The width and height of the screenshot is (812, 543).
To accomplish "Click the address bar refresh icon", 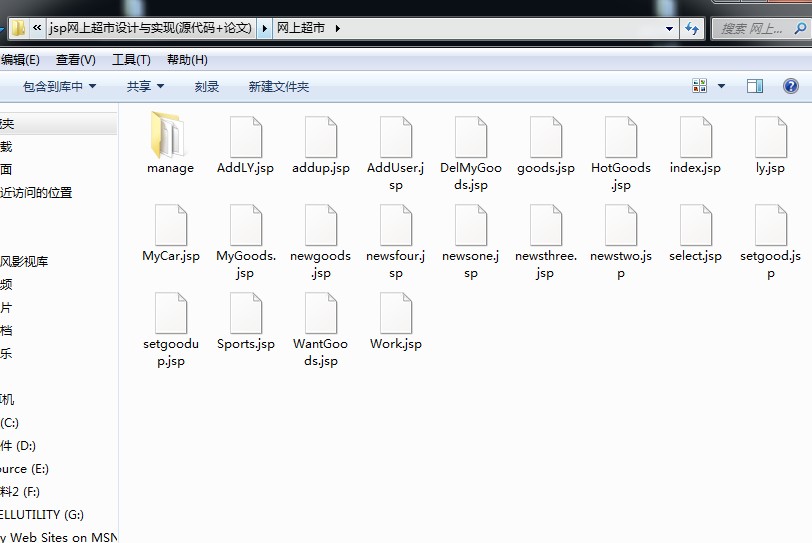I will [x=692, y=28].
